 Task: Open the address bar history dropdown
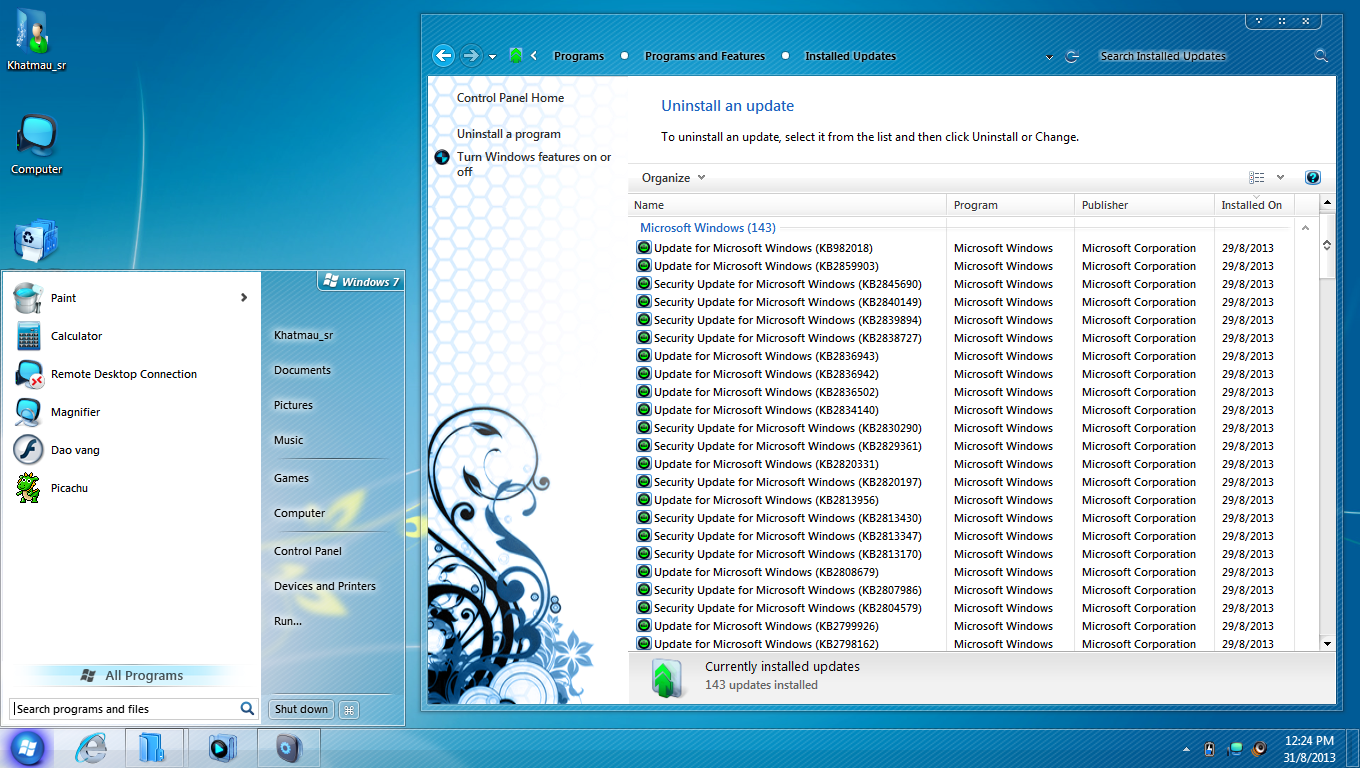click(1049, 57)
